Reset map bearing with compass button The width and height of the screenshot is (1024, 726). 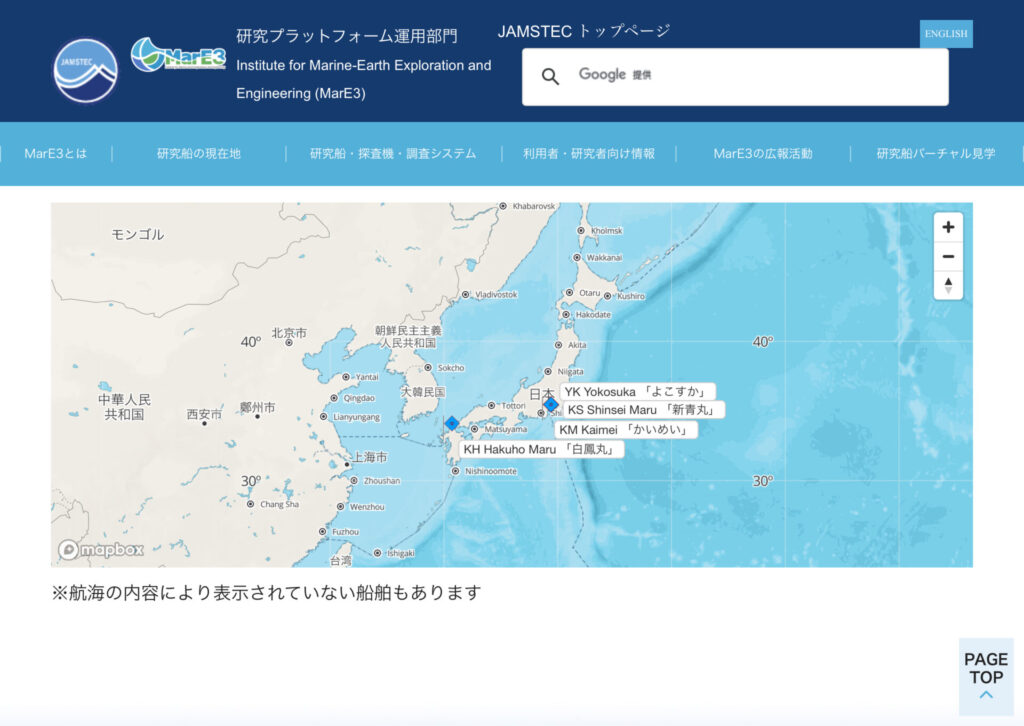[x=948, y=286]
